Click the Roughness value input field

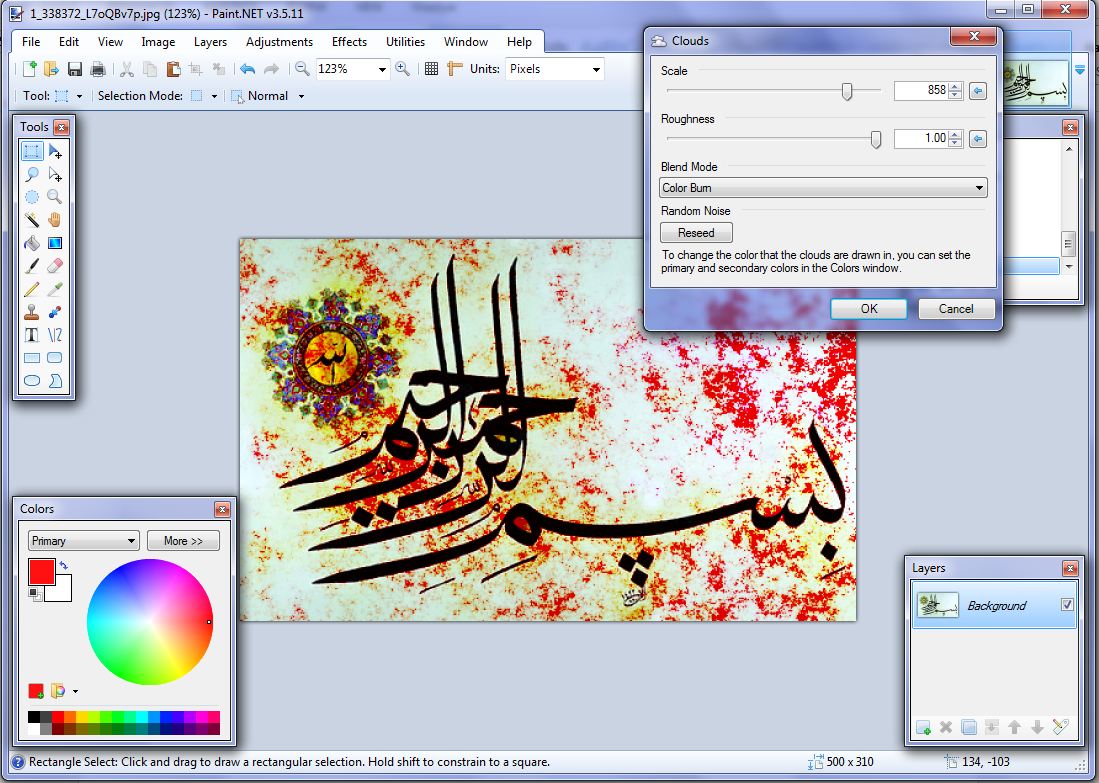pos(920,139)
